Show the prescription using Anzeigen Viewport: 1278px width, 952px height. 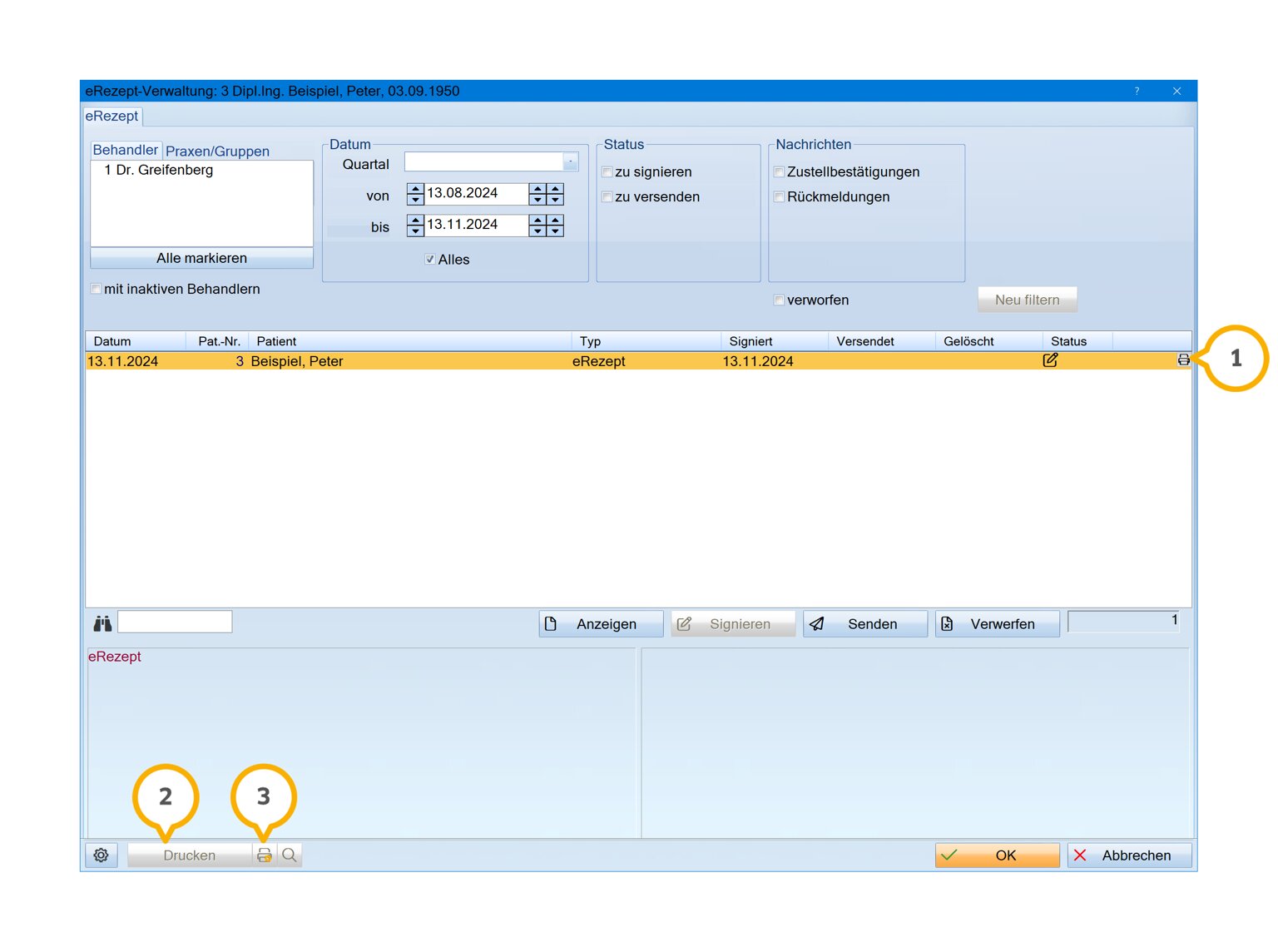601,624
